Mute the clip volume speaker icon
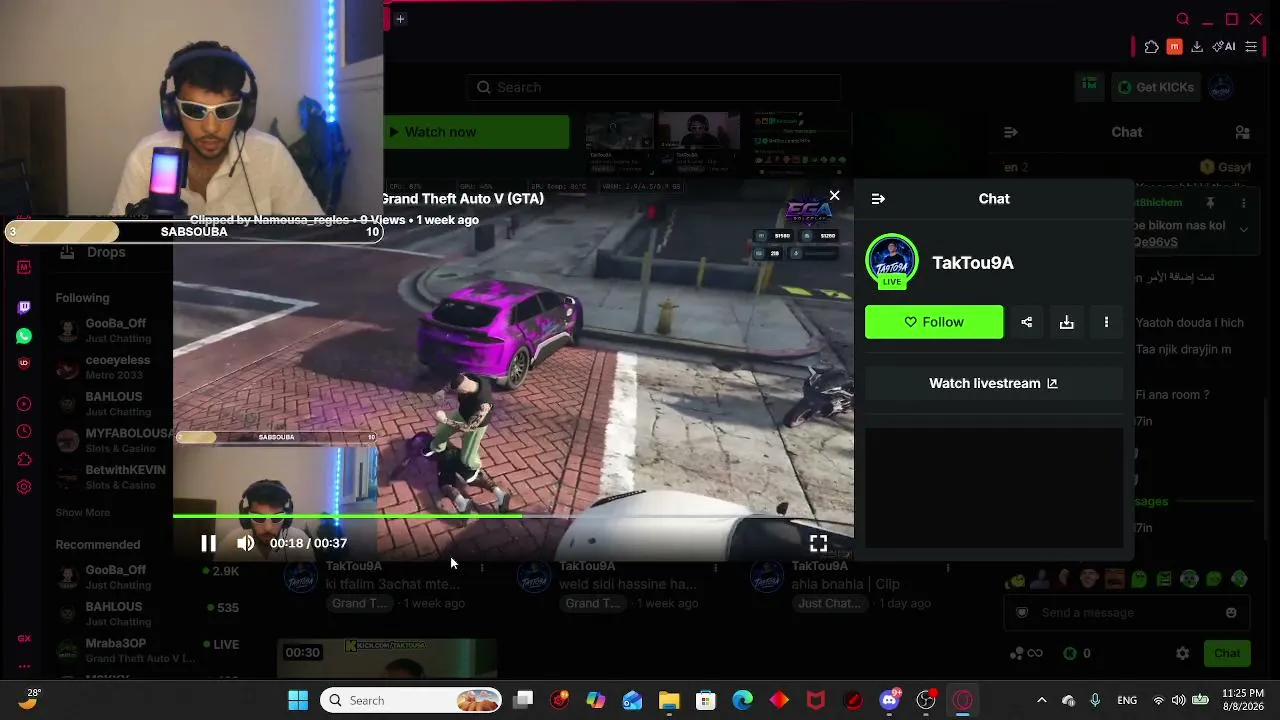 click(246, 543)
